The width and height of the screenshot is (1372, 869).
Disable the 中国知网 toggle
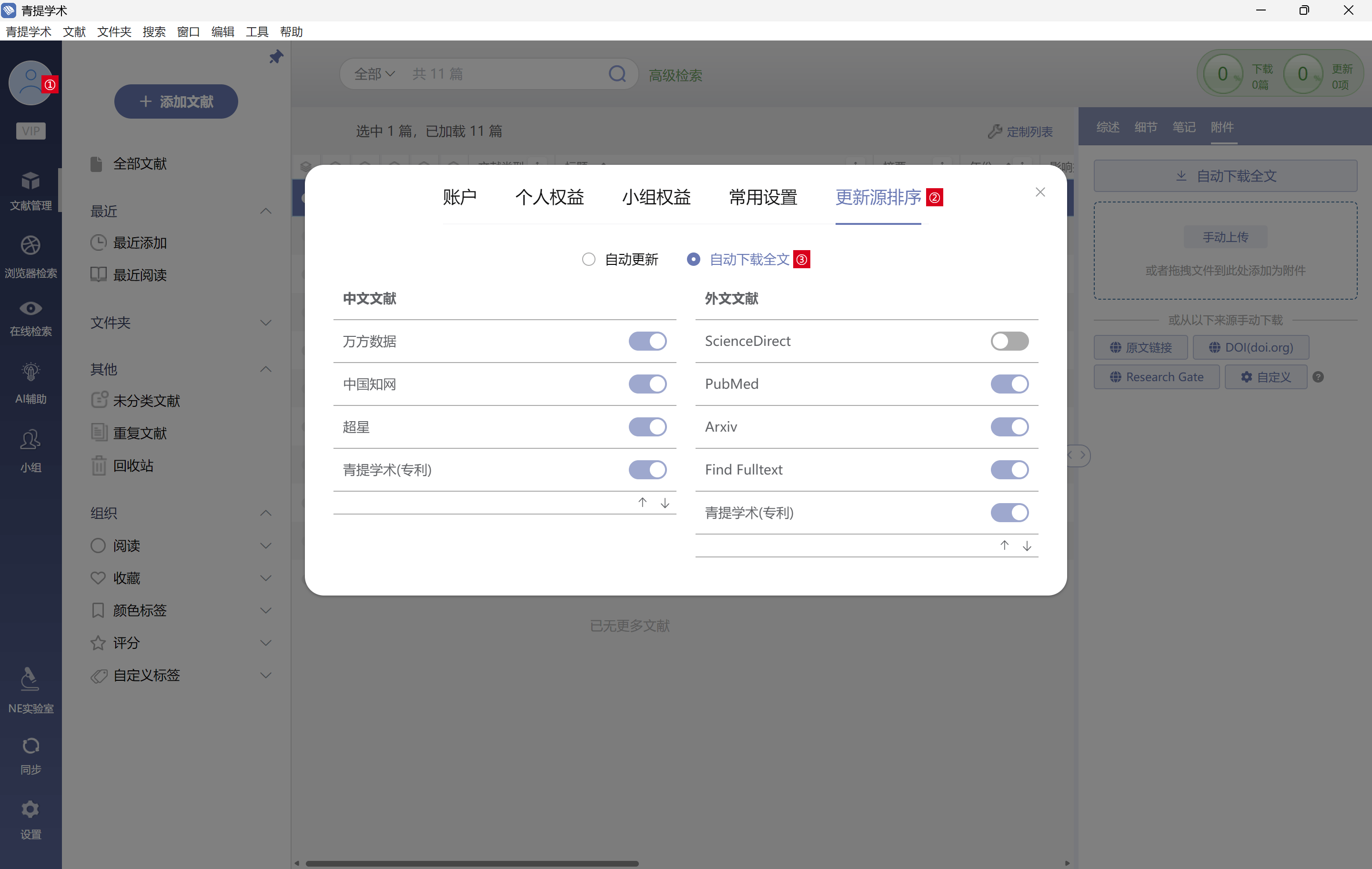click(647, 384)
